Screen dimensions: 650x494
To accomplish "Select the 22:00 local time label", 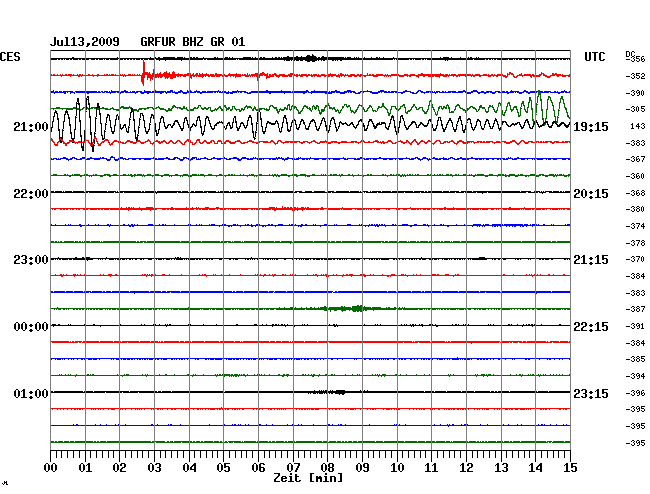I will coord(31,194).
